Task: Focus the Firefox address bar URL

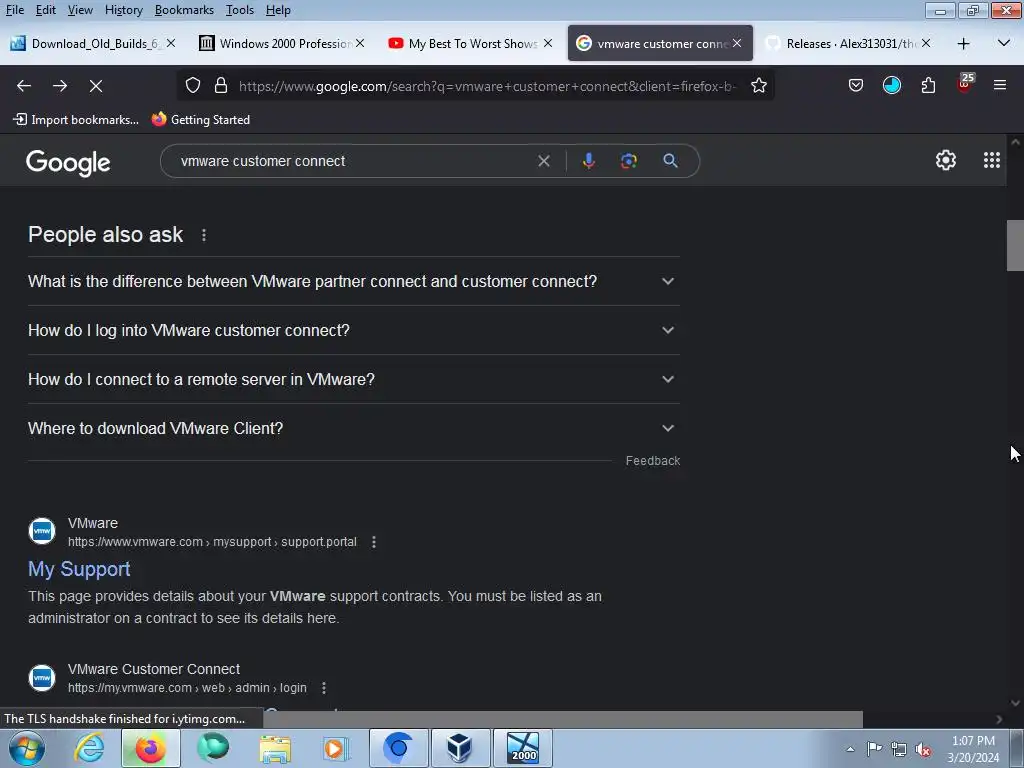Action: tap(487, 86)
